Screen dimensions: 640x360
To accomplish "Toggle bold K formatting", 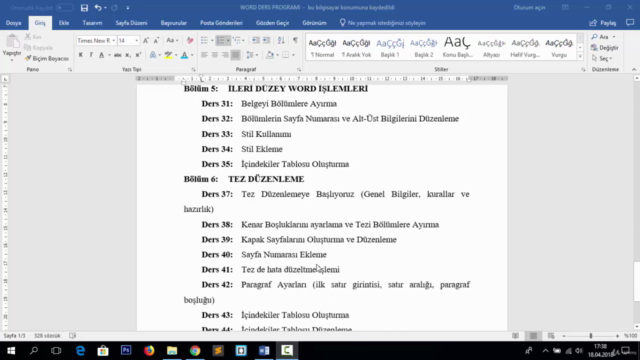I will [81, 55].
